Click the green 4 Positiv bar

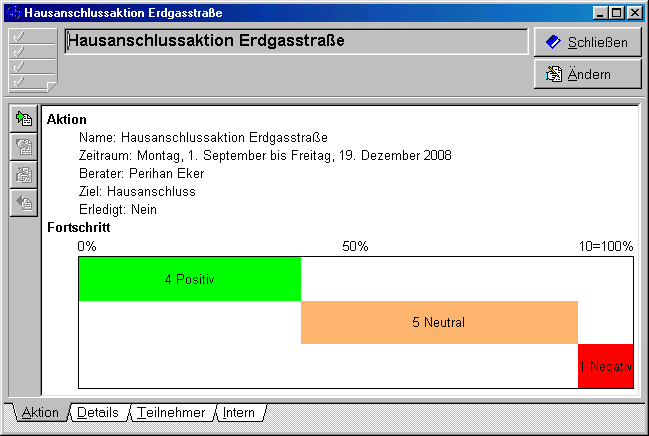pyautogui.click(x=190, y=279)
